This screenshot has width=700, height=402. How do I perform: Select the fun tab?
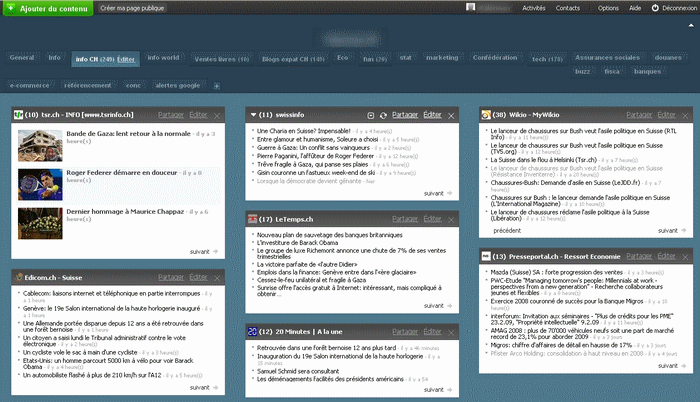[375, 59]
